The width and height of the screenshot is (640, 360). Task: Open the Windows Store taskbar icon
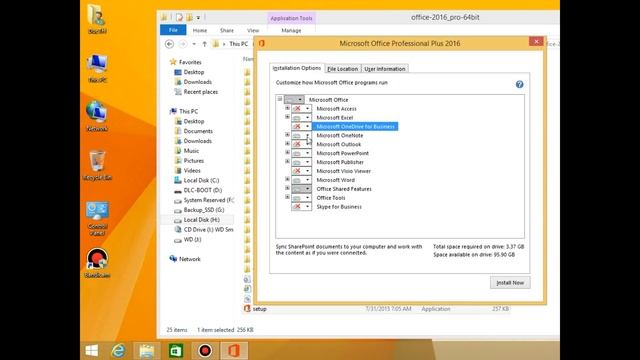[x=176, y=351]
